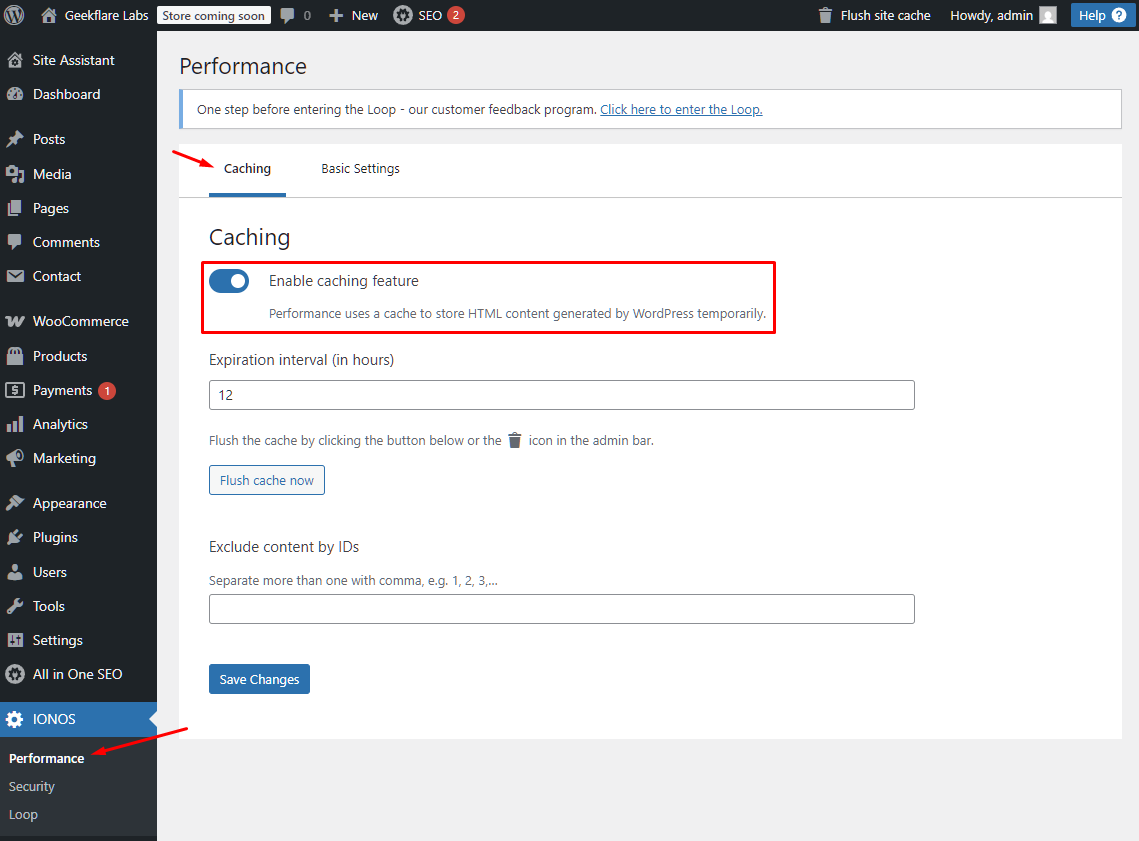Screen dimensions: 1139x841
Task: Open the Howdy, admin profile menu
Action: click(x=993, y=15)
